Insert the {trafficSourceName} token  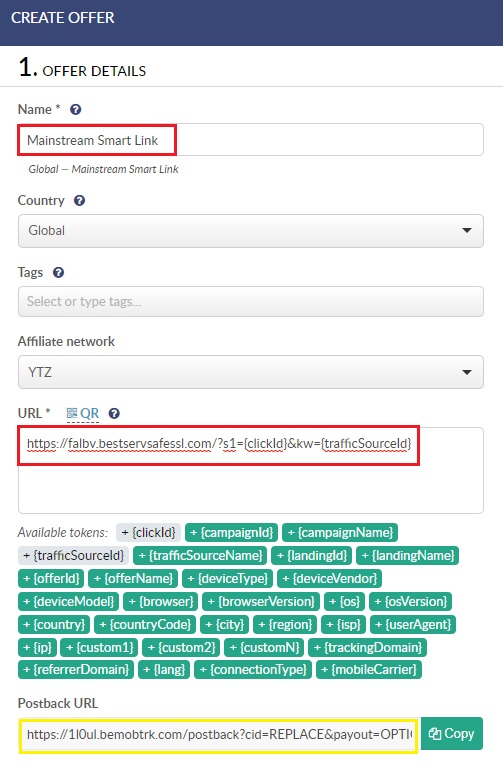(200, 555)
